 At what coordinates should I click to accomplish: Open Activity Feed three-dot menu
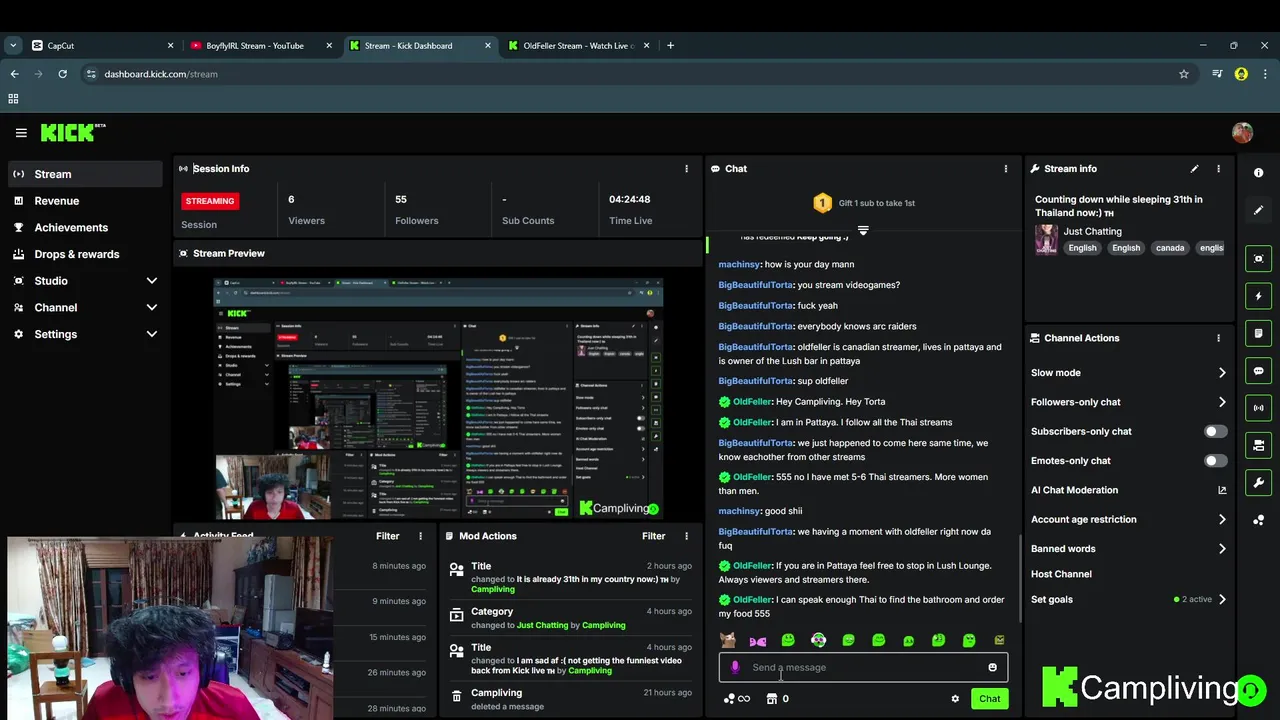(420, 536)
